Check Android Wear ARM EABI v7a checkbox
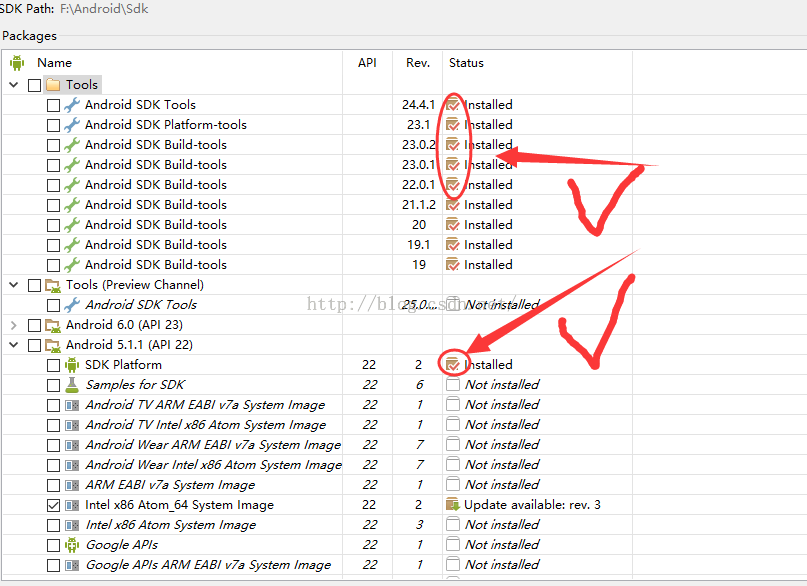 pos(53,446)
